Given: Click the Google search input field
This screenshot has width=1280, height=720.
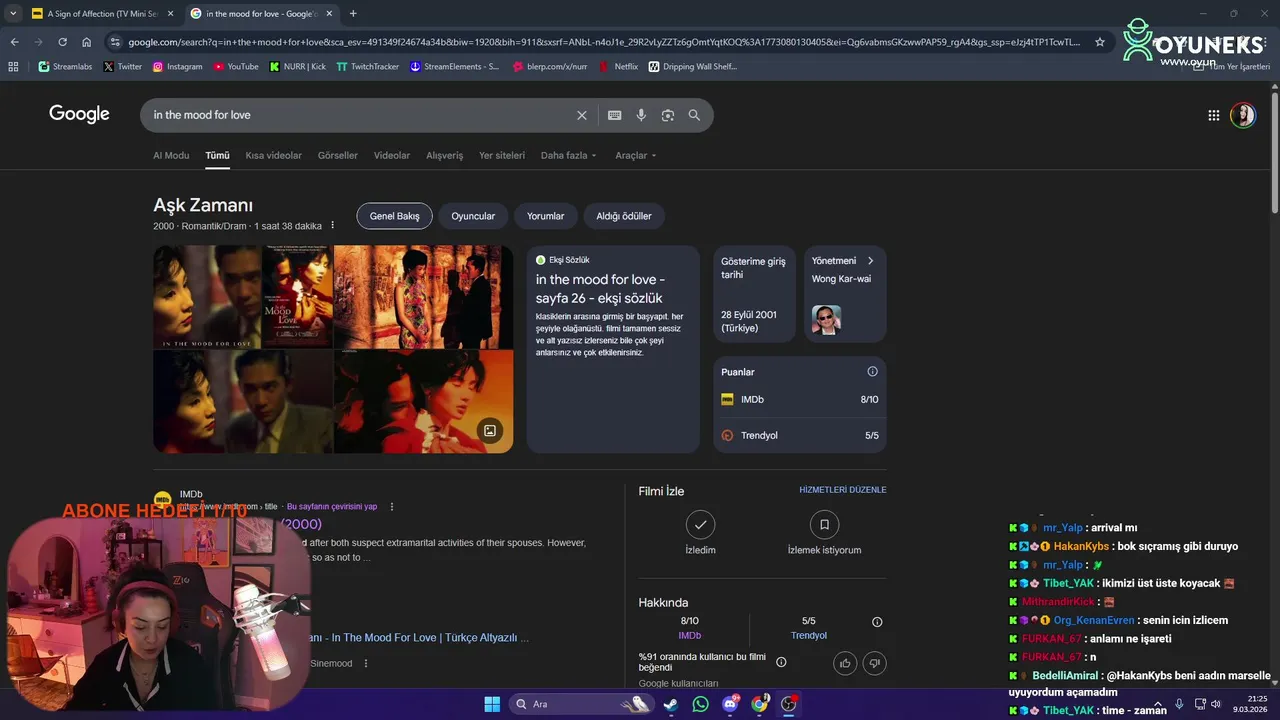Looking at the screenshot, I should click(360, 115).
